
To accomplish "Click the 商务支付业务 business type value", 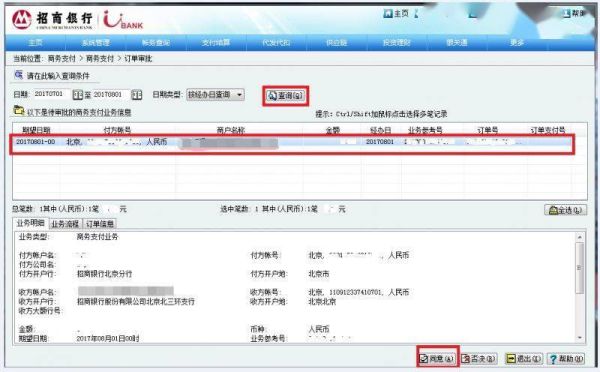I will point(98,237).
